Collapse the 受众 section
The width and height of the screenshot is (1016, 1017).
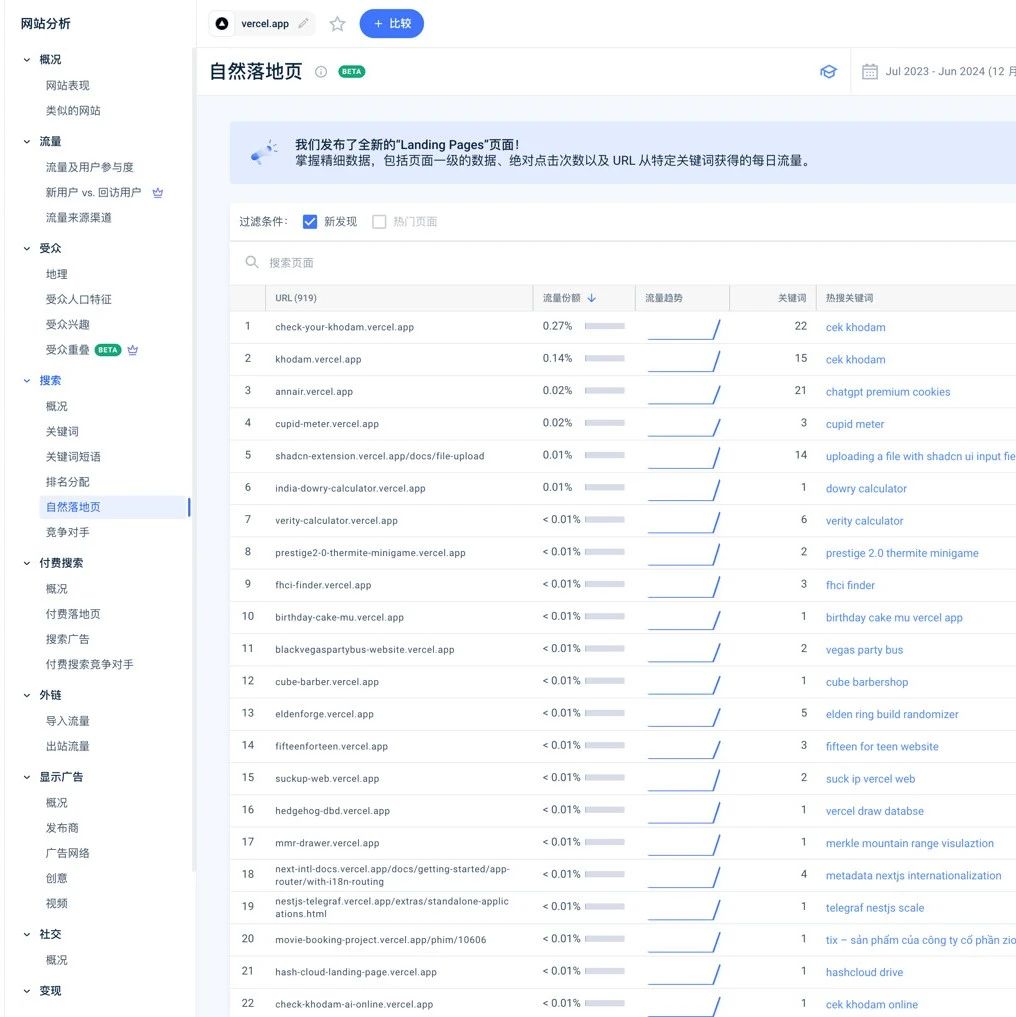tap(27, 248)
